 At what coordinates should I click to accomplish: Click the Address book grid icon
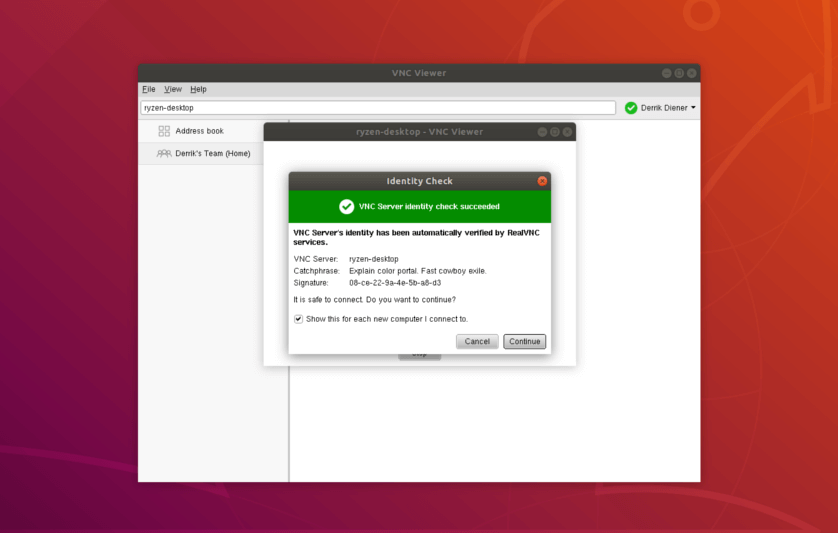tap(164, 131)
